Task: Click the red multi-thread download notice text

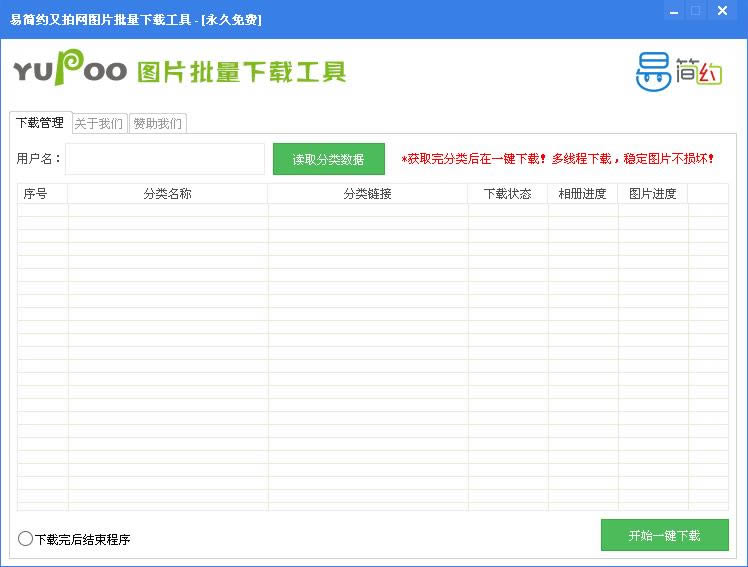Action: [x=558, y=159]
